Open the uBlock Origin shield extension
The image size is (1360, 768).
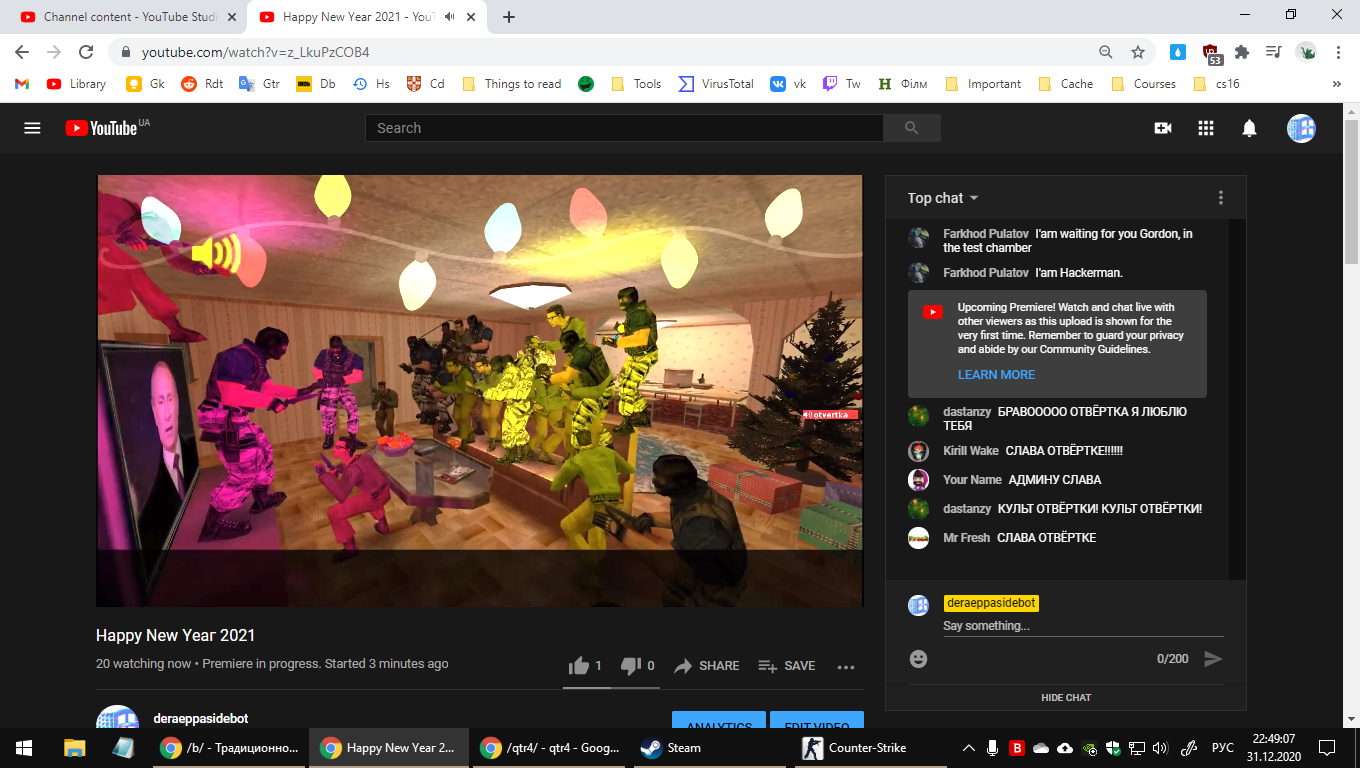pyautogui.click(x=1211, y=53)
